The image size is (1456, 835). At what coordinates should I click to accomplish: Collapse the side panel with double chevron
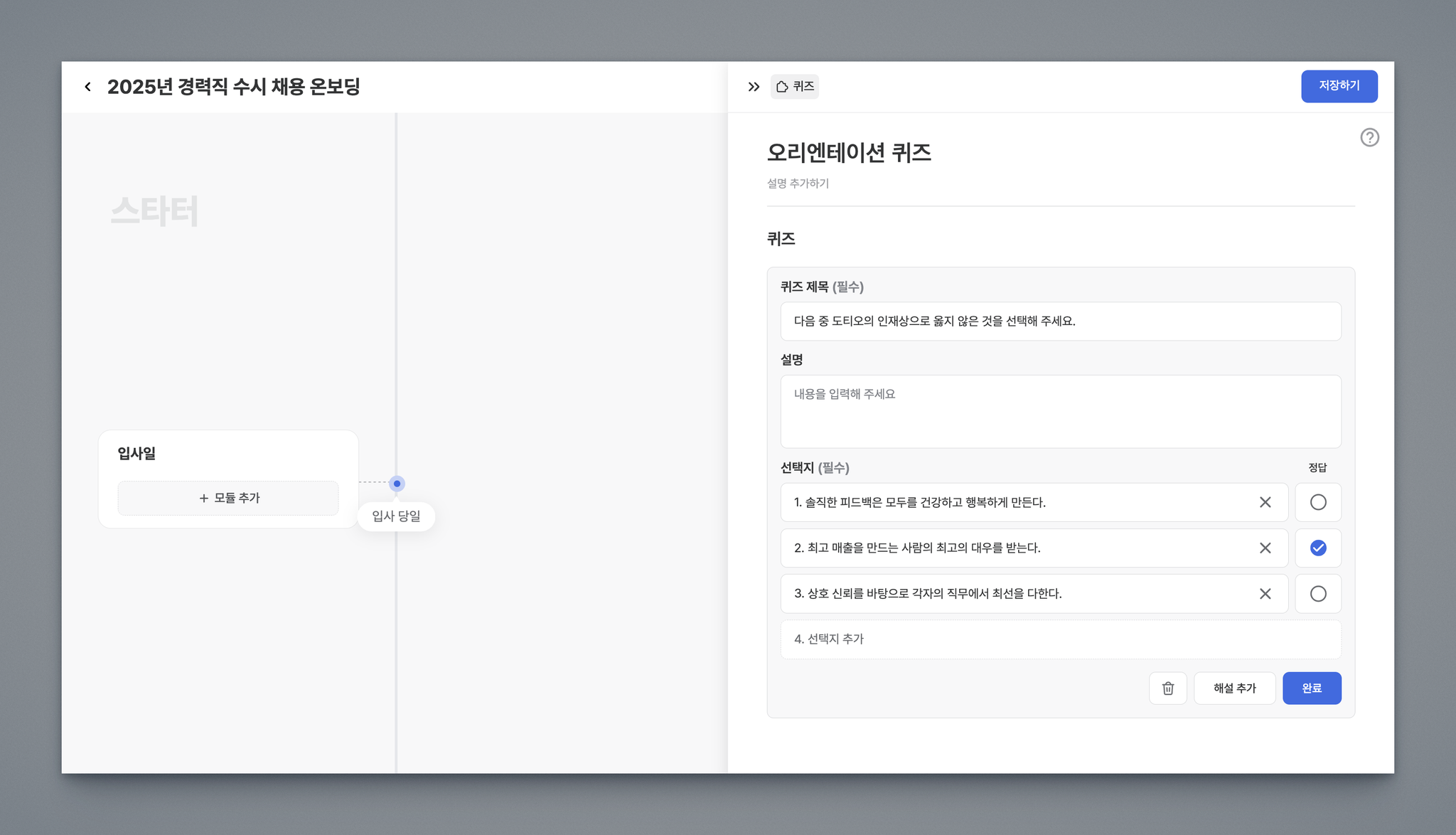point(754,87)
